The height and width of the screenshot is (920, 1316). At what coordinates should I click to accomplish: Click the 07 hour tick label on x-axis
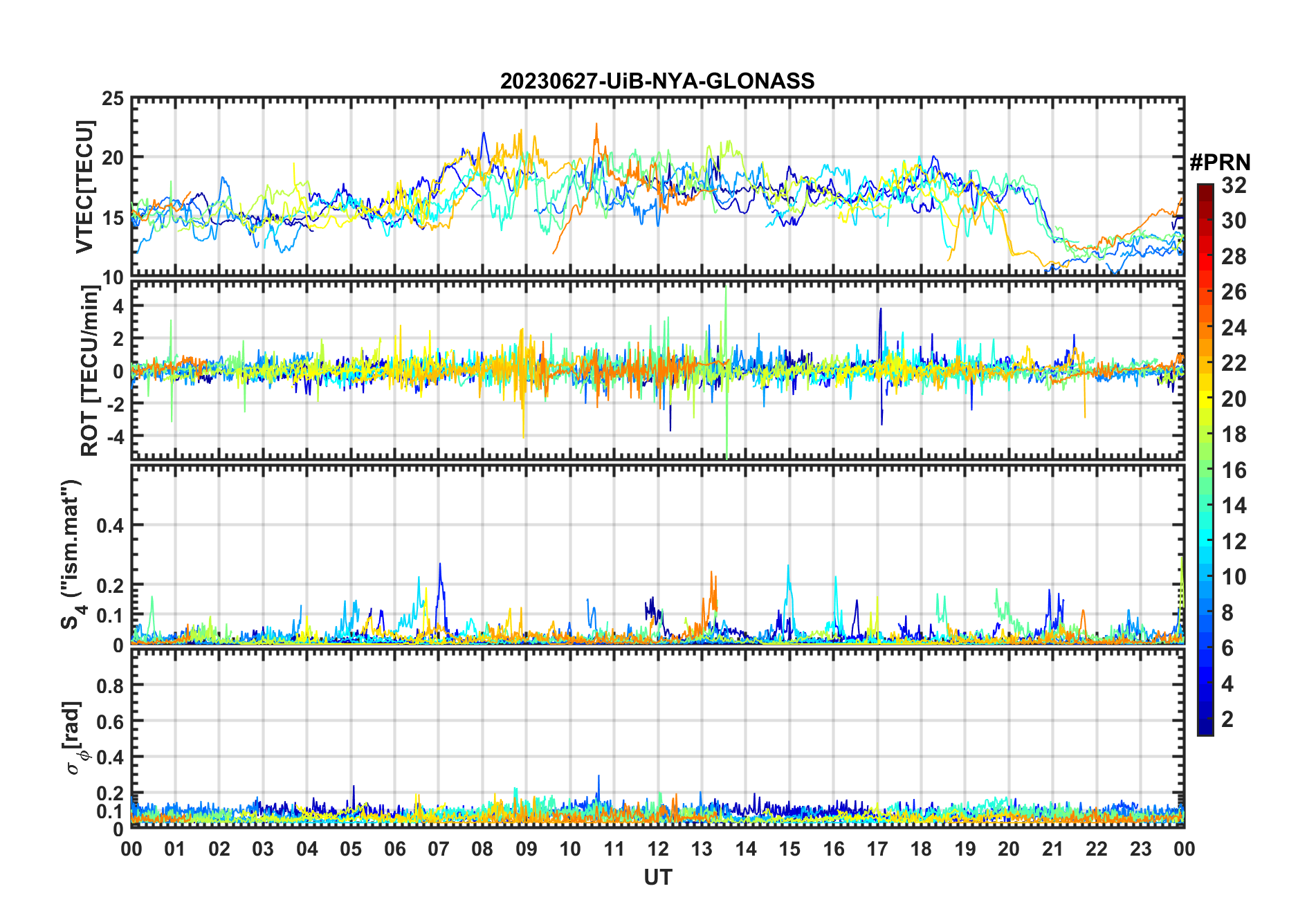439,849
